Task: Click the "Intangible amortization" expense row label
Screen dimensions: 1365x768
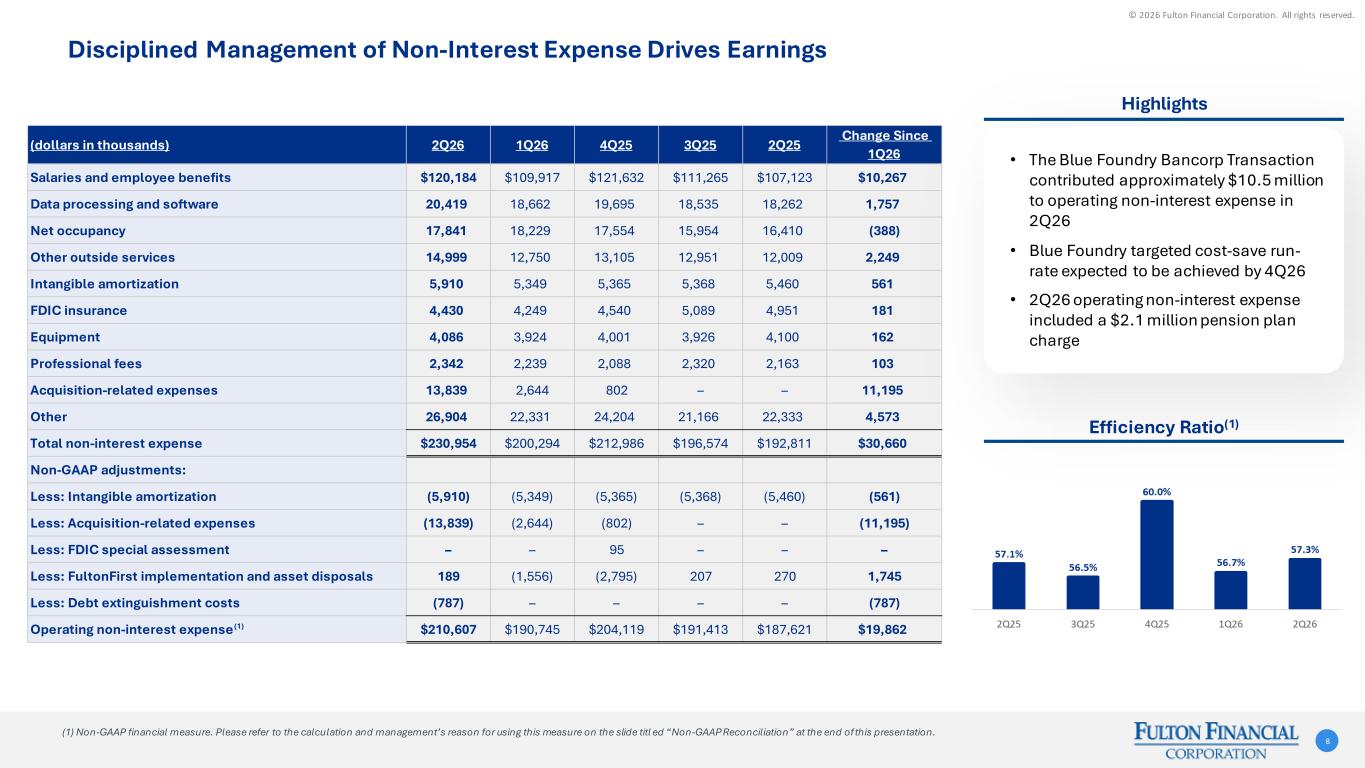Action: pos(105,284)
